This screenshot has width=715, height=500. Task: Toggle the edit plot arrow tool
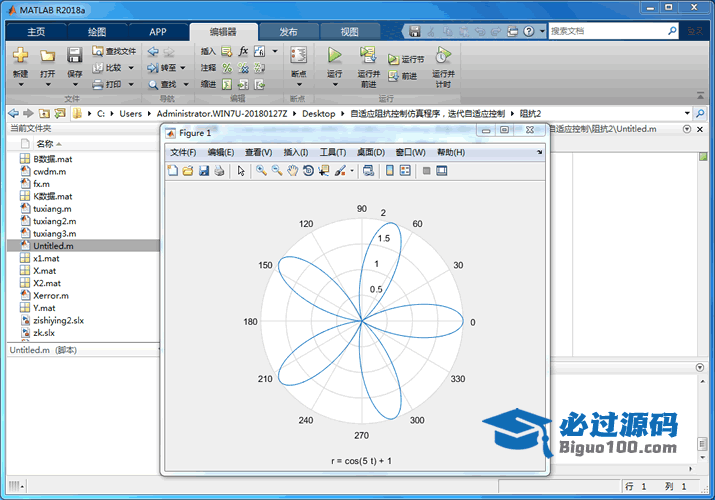(x=240, y=171)
